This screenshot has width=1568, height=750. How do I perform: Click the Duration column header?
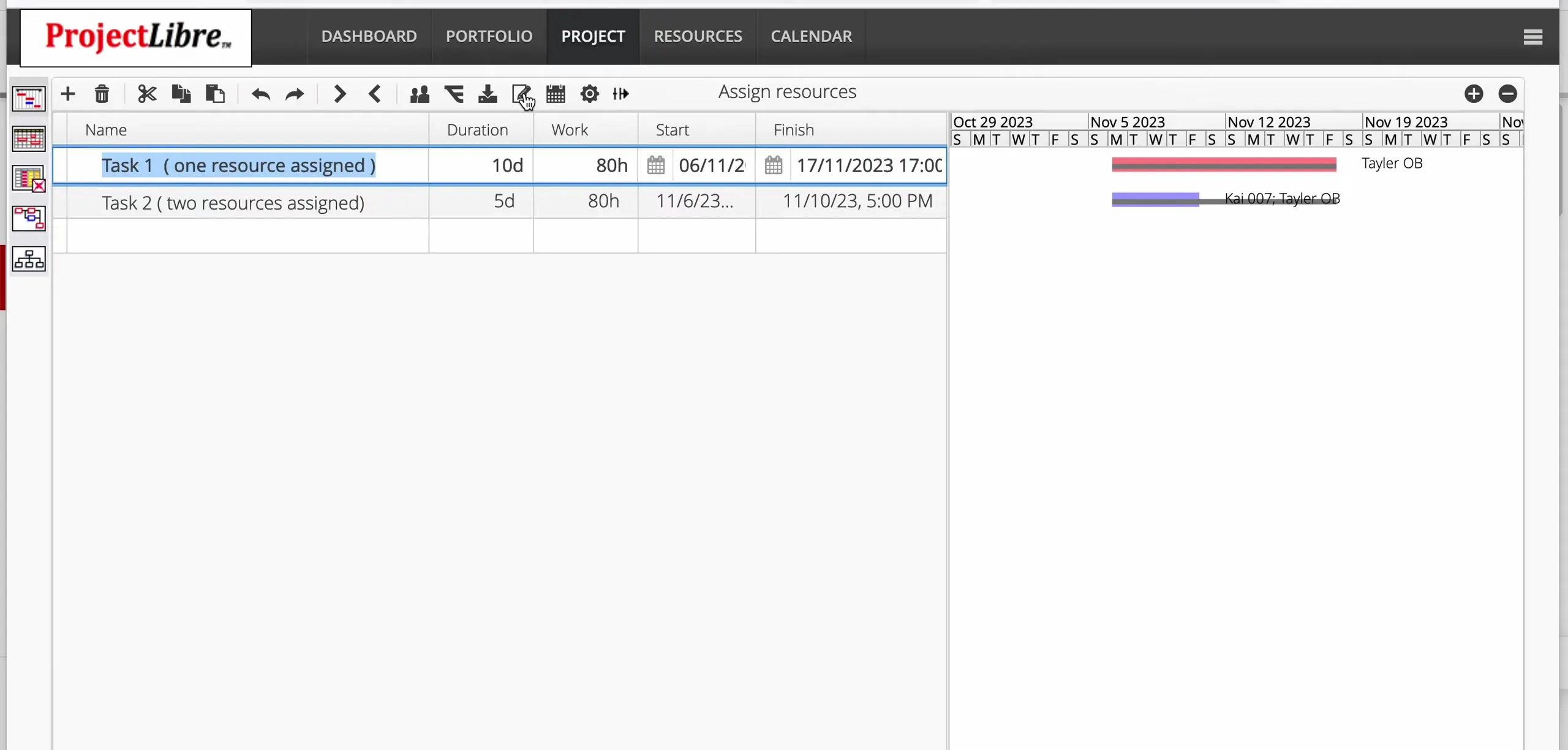(x=481, y=130)
